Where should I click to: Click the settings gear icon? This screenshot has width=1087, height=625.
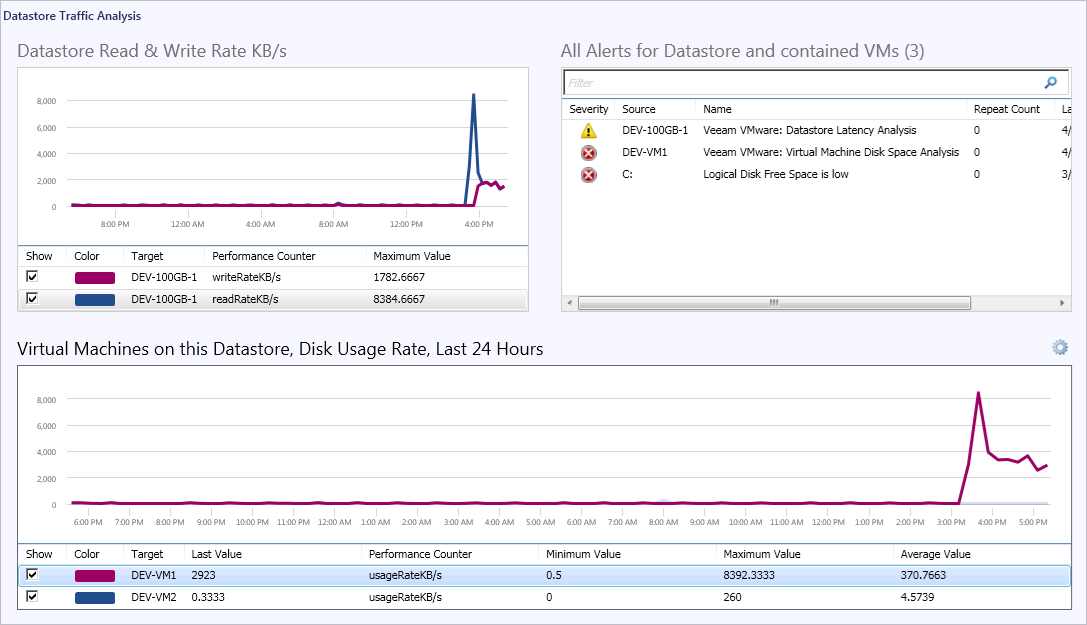[1060, 347]
